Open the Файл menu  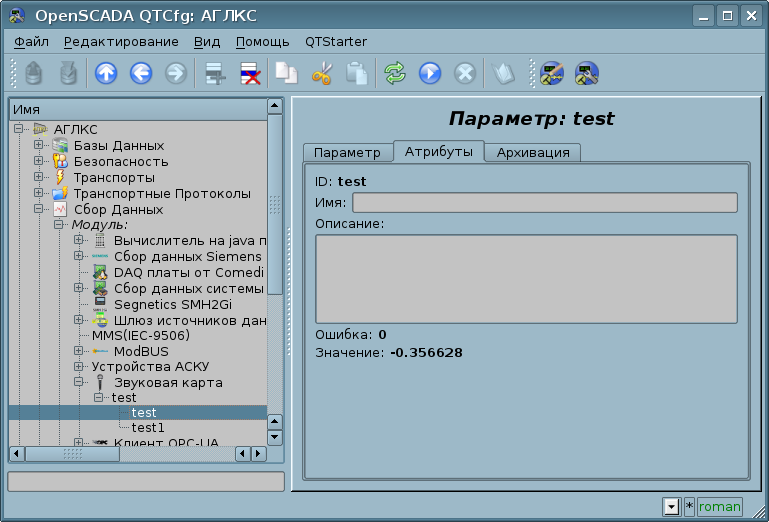click(x=31, y=41)
